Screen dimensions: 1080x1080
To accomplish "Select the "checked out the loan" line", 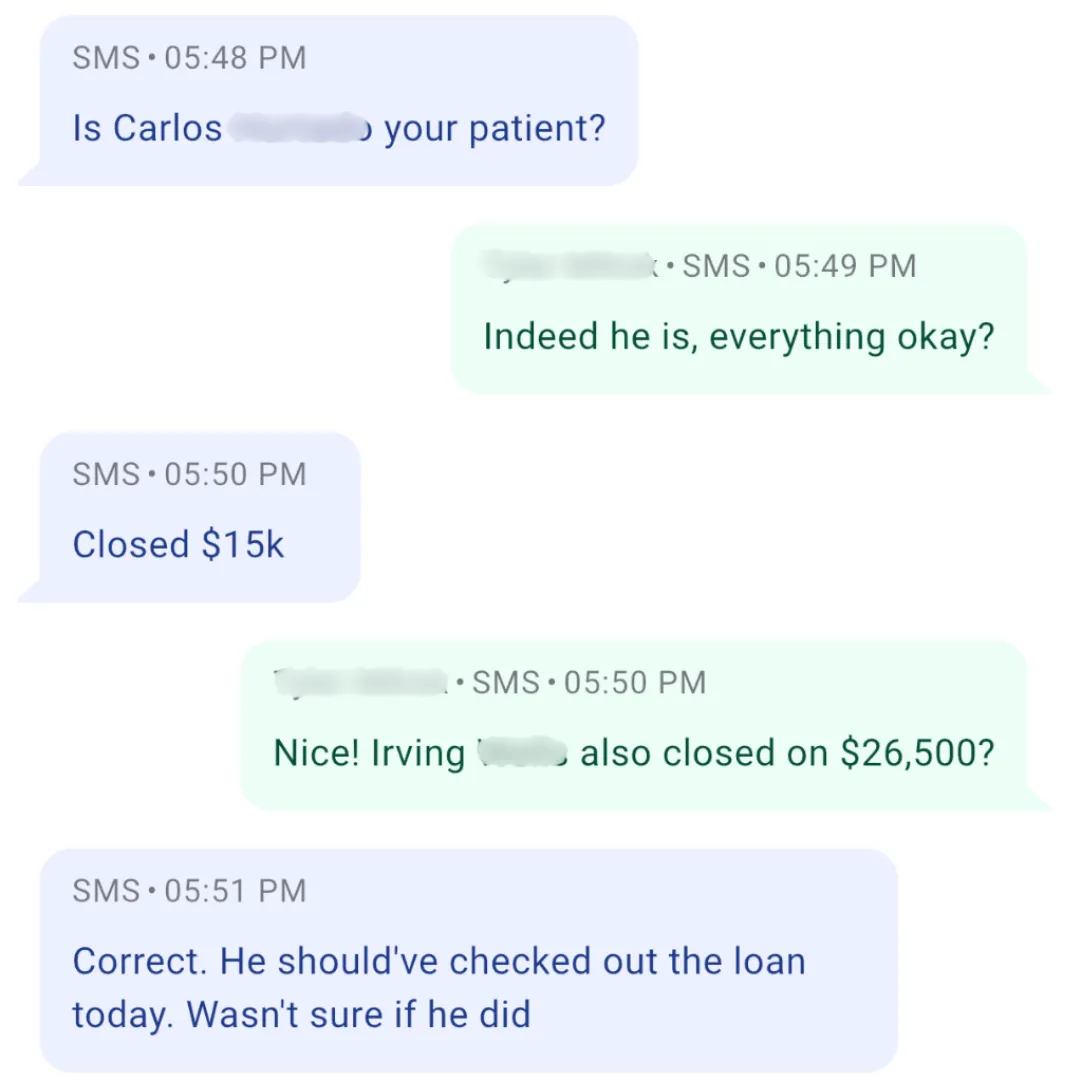I will click(x=626, y=961).
